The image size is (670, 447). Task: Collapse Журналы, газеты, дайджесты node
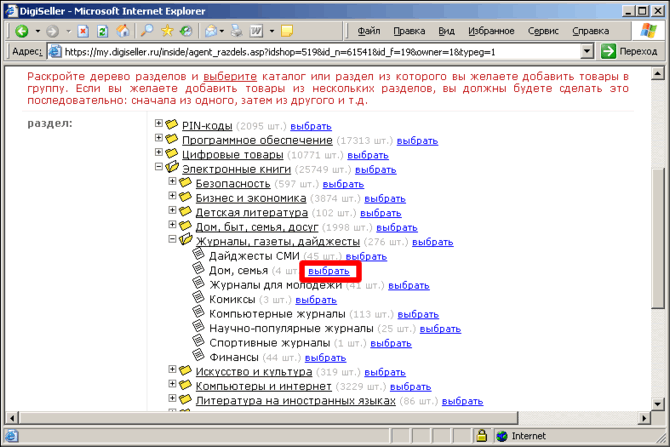pyautogui.click(x=172, y=239)
